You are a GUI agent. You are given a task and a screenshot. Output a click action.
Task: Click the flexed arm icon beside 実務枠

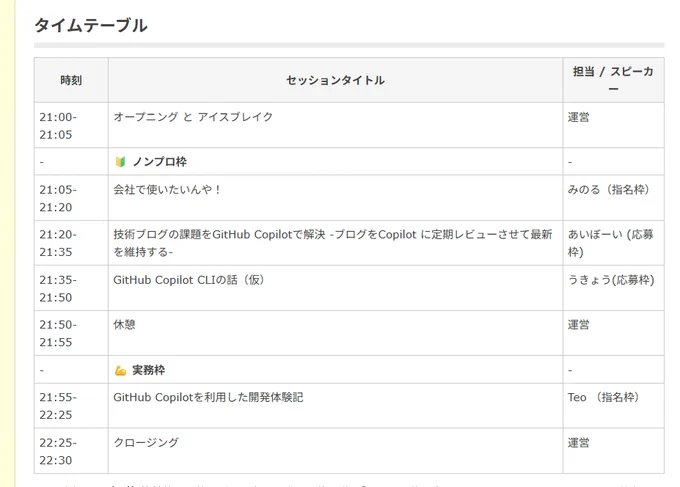click(120, 370)
